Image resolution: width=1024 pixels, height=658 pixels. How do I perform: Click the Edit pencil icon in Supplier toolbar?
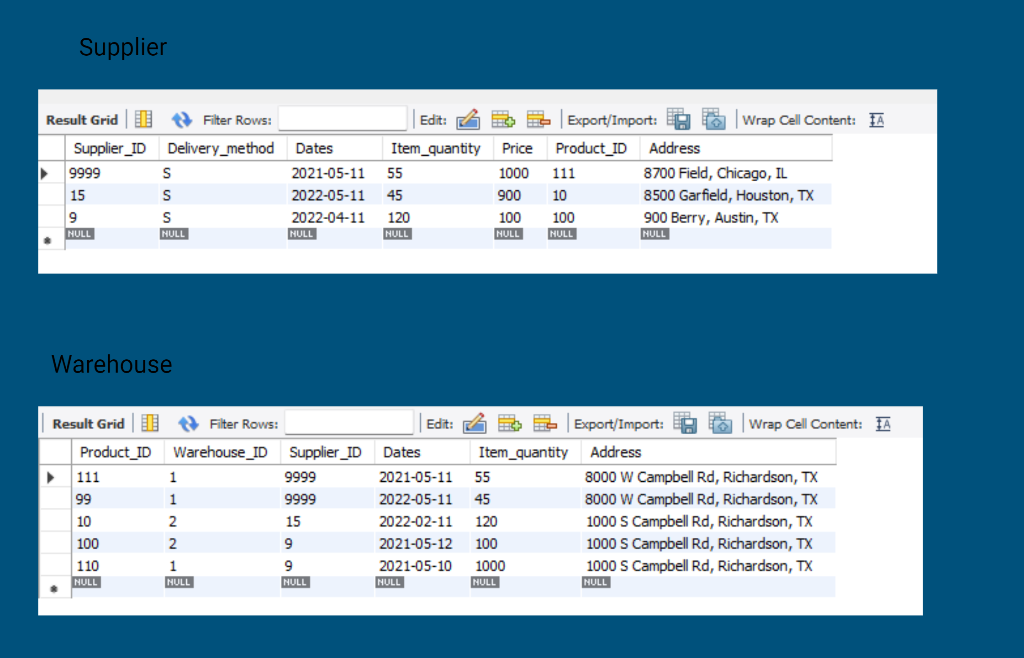tap(468, 118)
